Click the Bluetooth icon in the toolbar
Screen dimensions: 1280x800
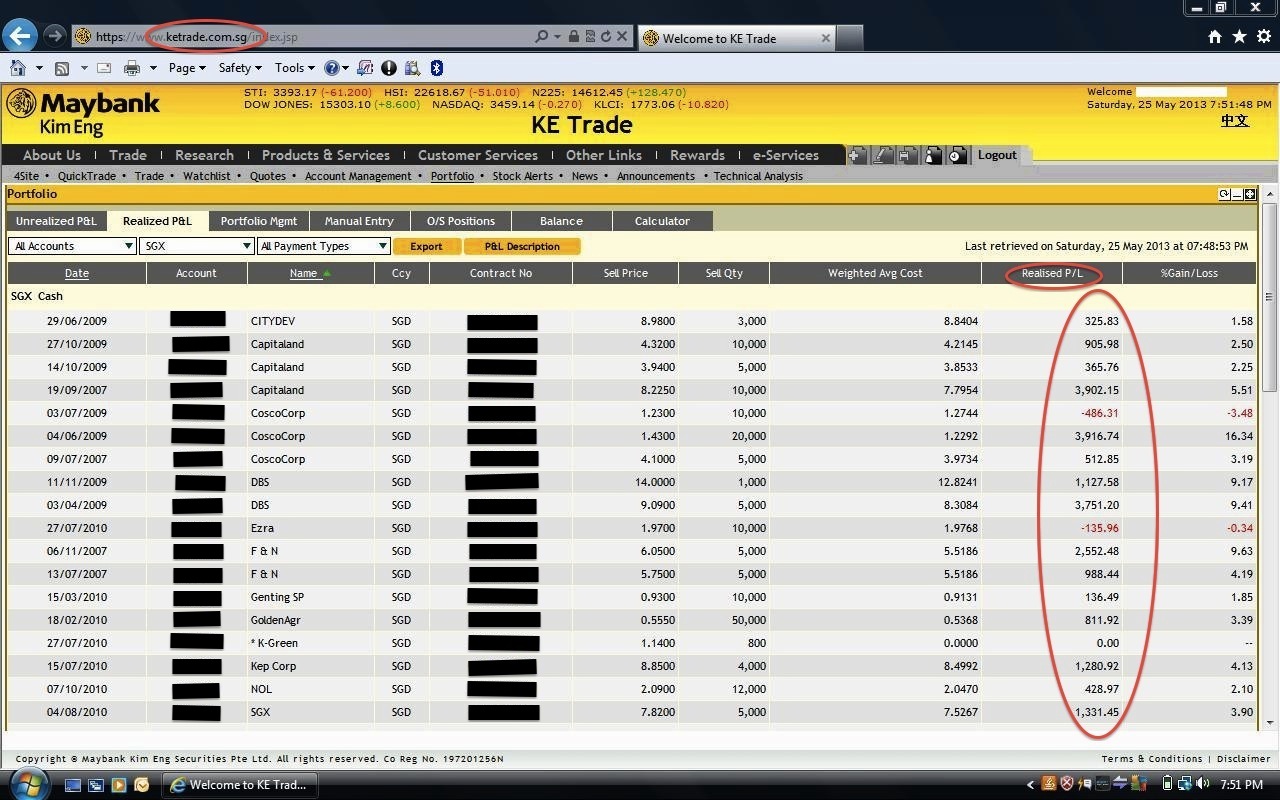436,68
